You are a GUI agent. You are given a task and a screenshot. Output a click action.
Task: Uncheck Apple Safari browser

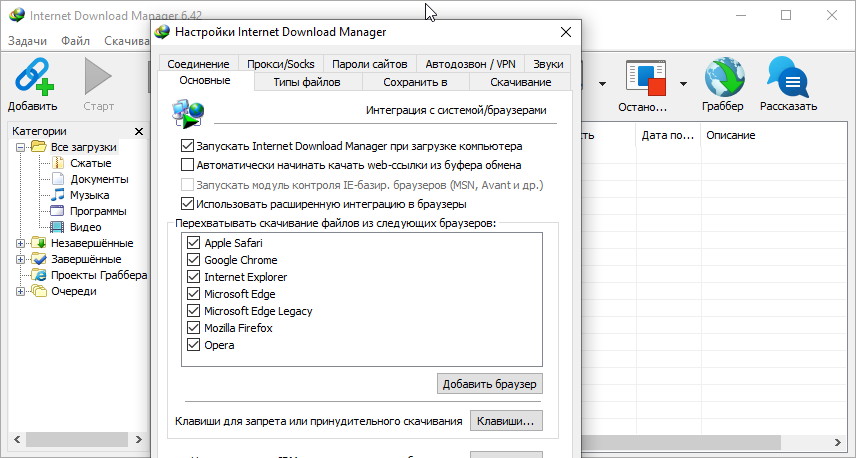193,242
